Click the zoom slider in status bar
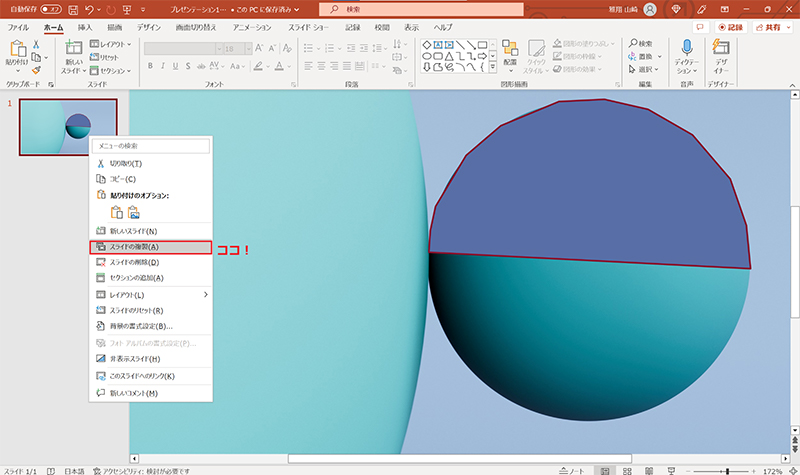Viewport: 800px width, 475px height. pyautogui.click(x=726, y=469)
